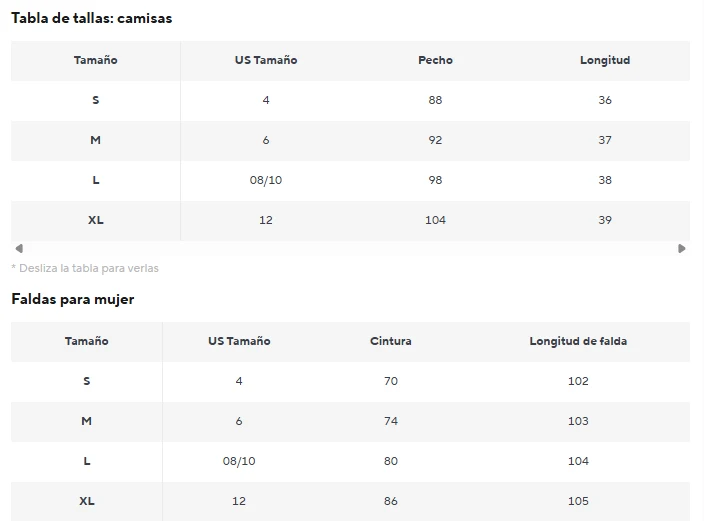Screen dimensions: 704x521
Task: Click the horizontal scrollbar track below shirts table
Action: click(350, 248)
